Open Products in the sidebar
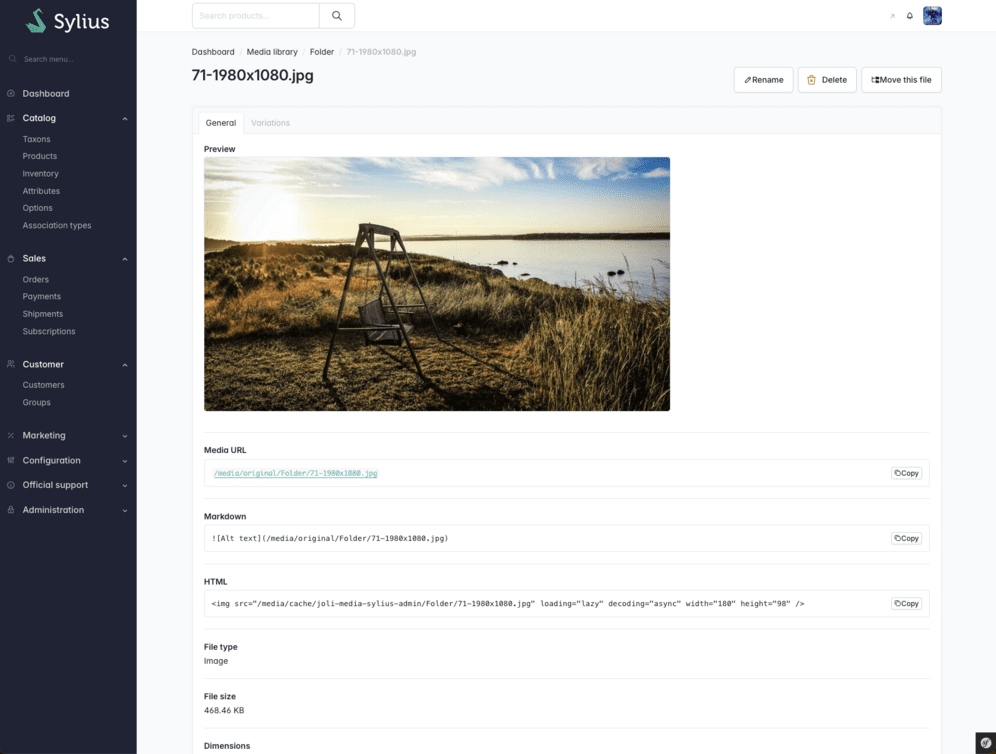Image resolution: width=996 pixels, height=754 pixels. click(x=39, y=156)
